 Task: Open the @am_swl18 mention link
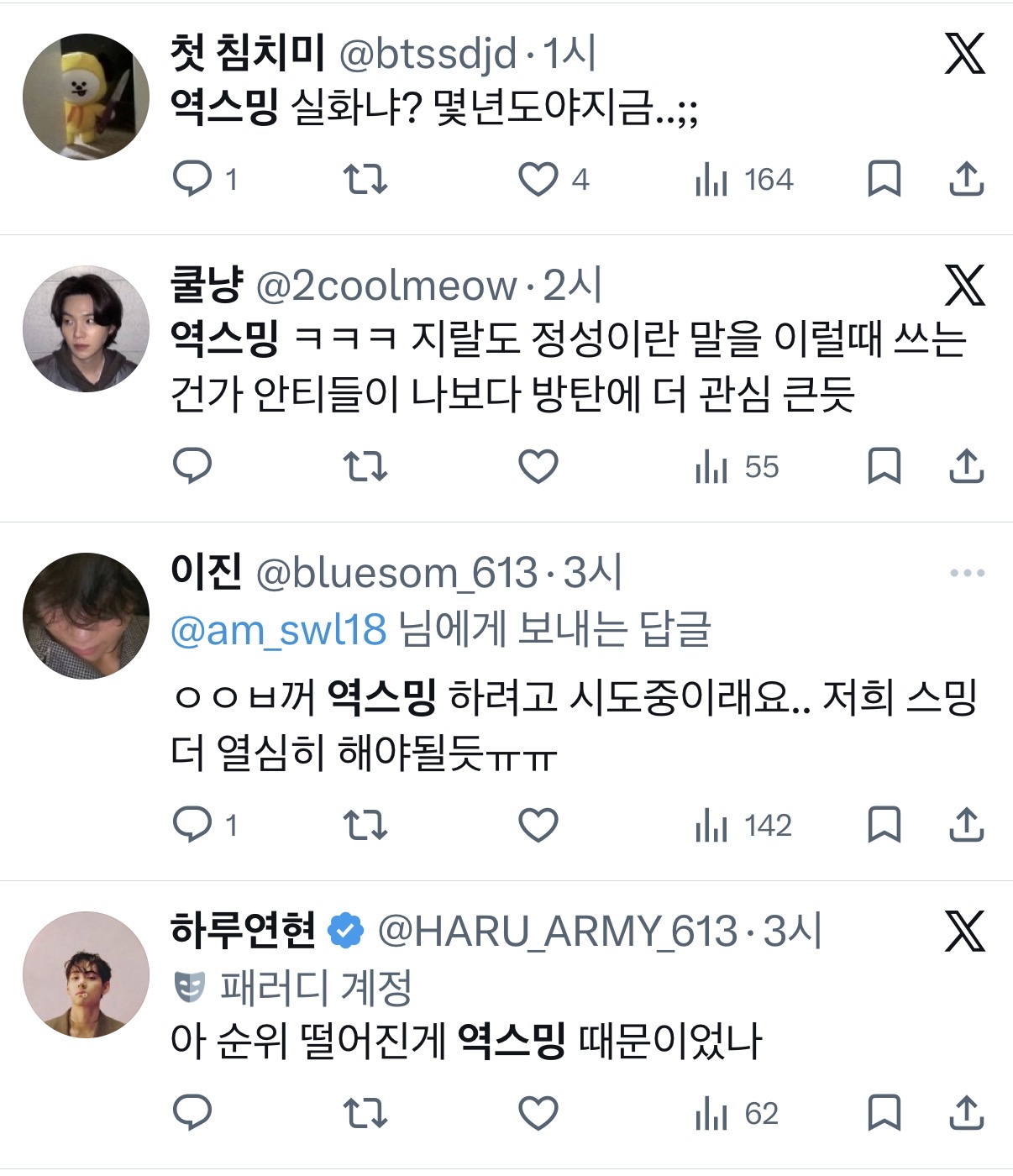coord(278,629)
